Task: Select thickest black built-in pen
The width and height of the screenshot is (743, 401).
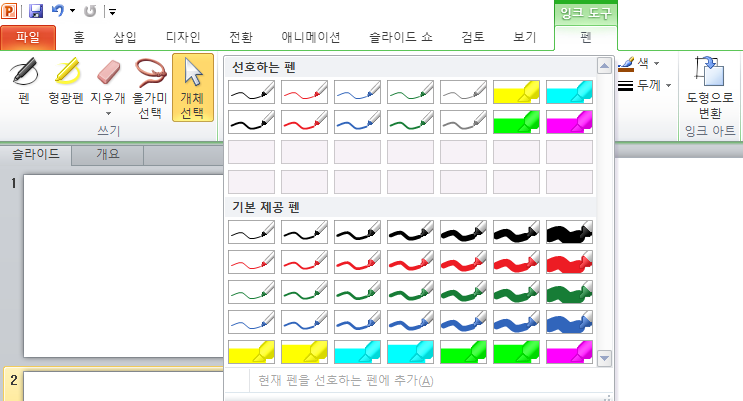Action: 570,232
